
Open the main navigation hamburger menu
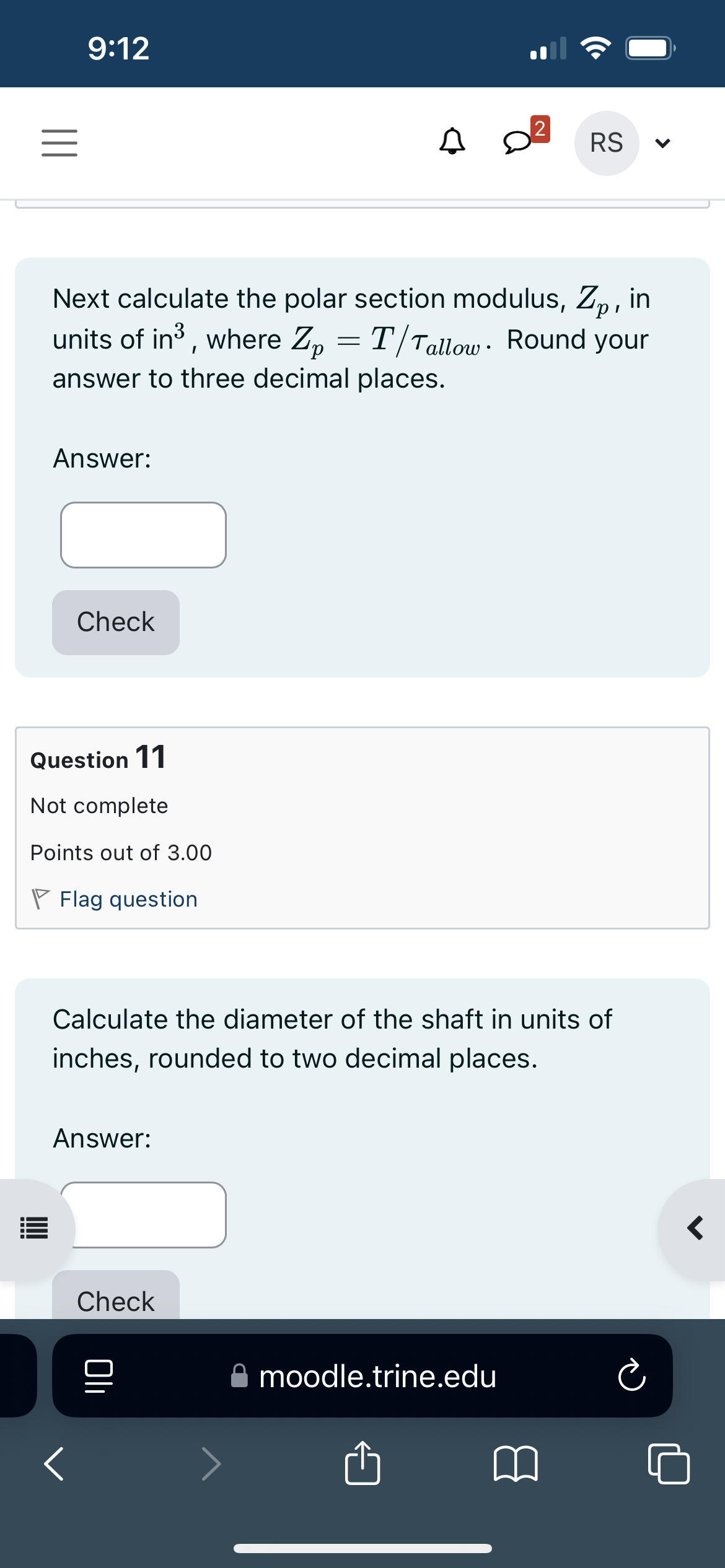coord(59,142)
